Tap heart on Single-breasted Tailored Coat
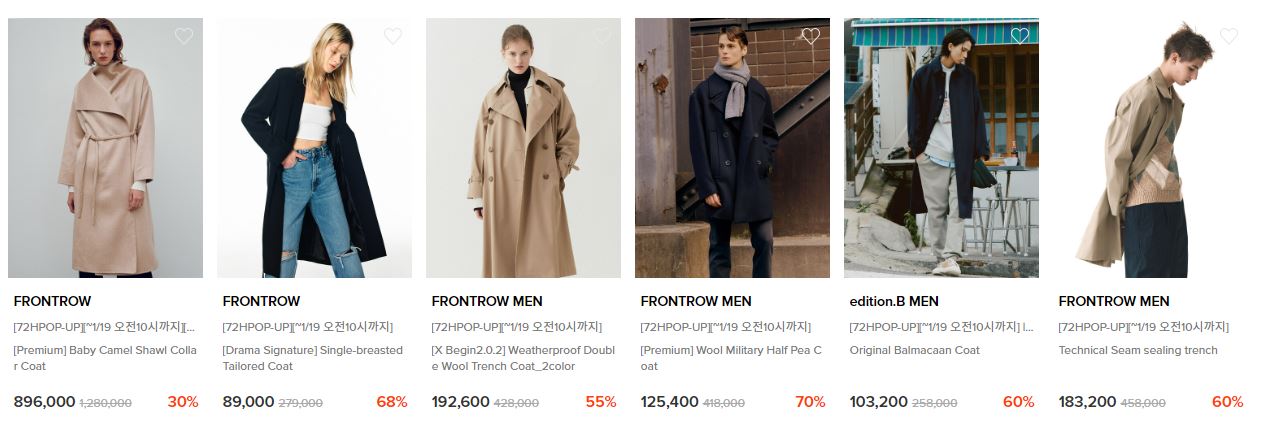The height and width of the screenshot is (426, 1261). pos(393,36)
